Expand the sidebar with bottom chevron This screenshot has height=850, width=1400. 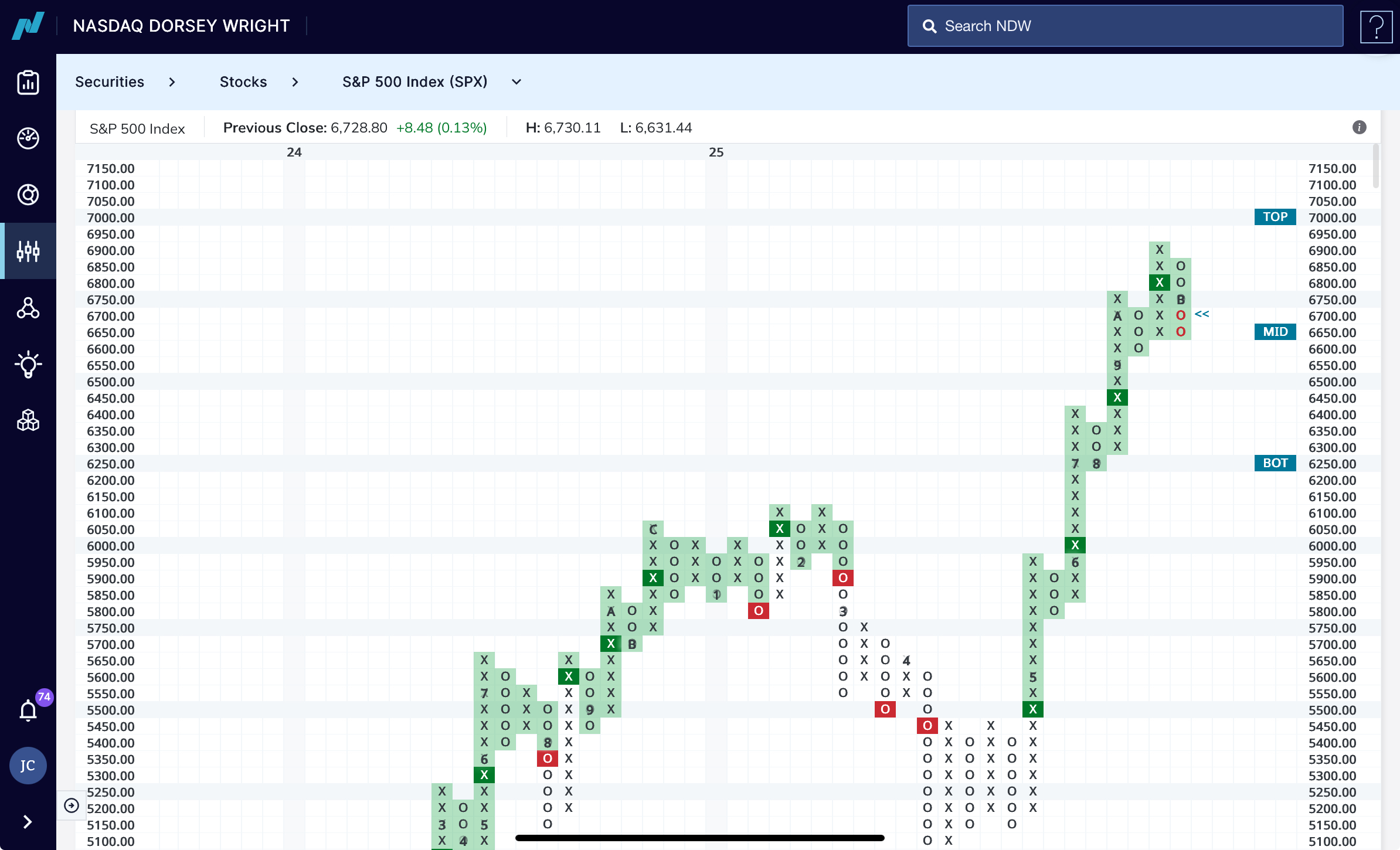[28, 822]
